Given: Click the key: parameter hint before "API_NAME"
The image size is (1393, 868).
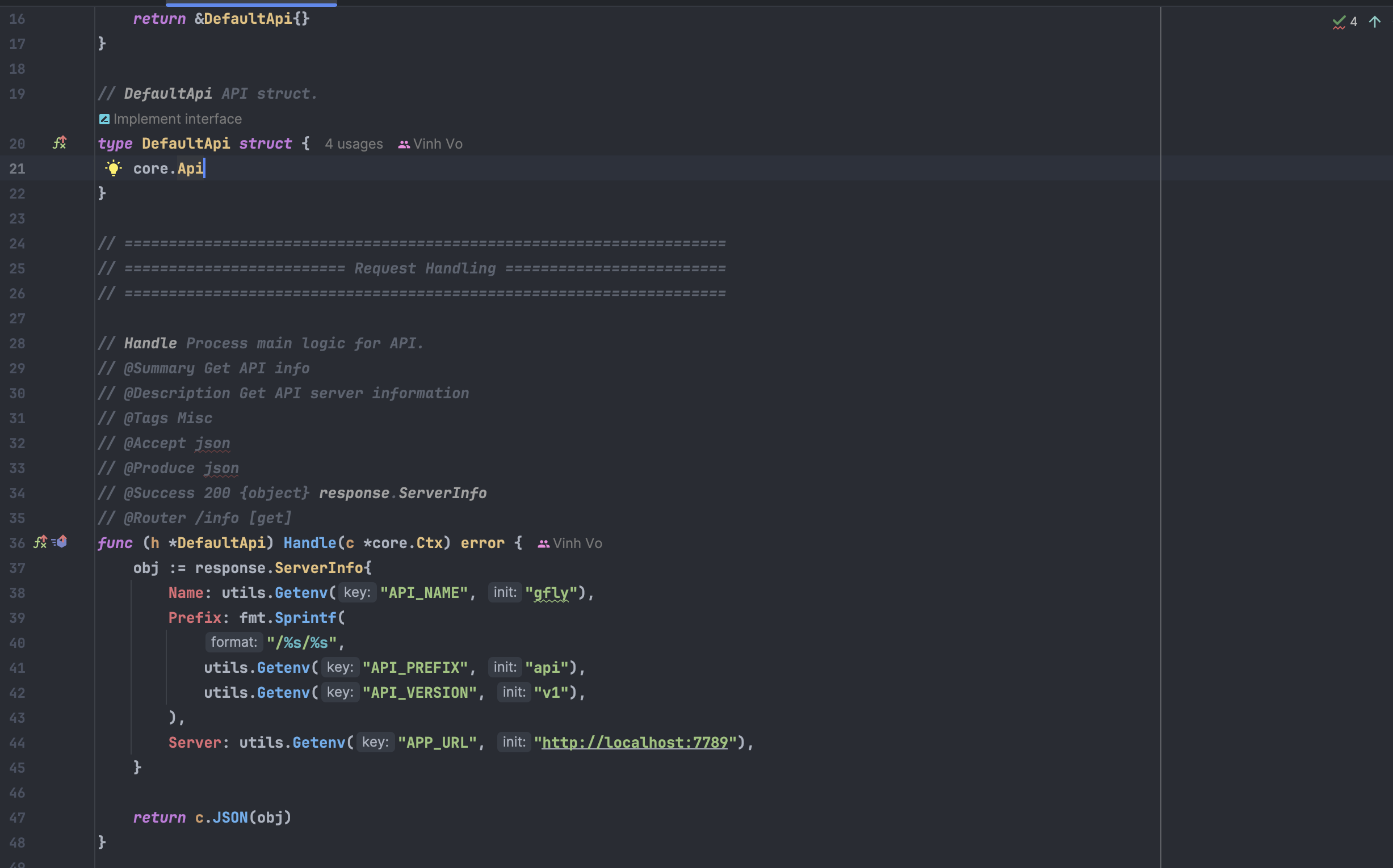Looking at the screenshot, I should 356,592.
